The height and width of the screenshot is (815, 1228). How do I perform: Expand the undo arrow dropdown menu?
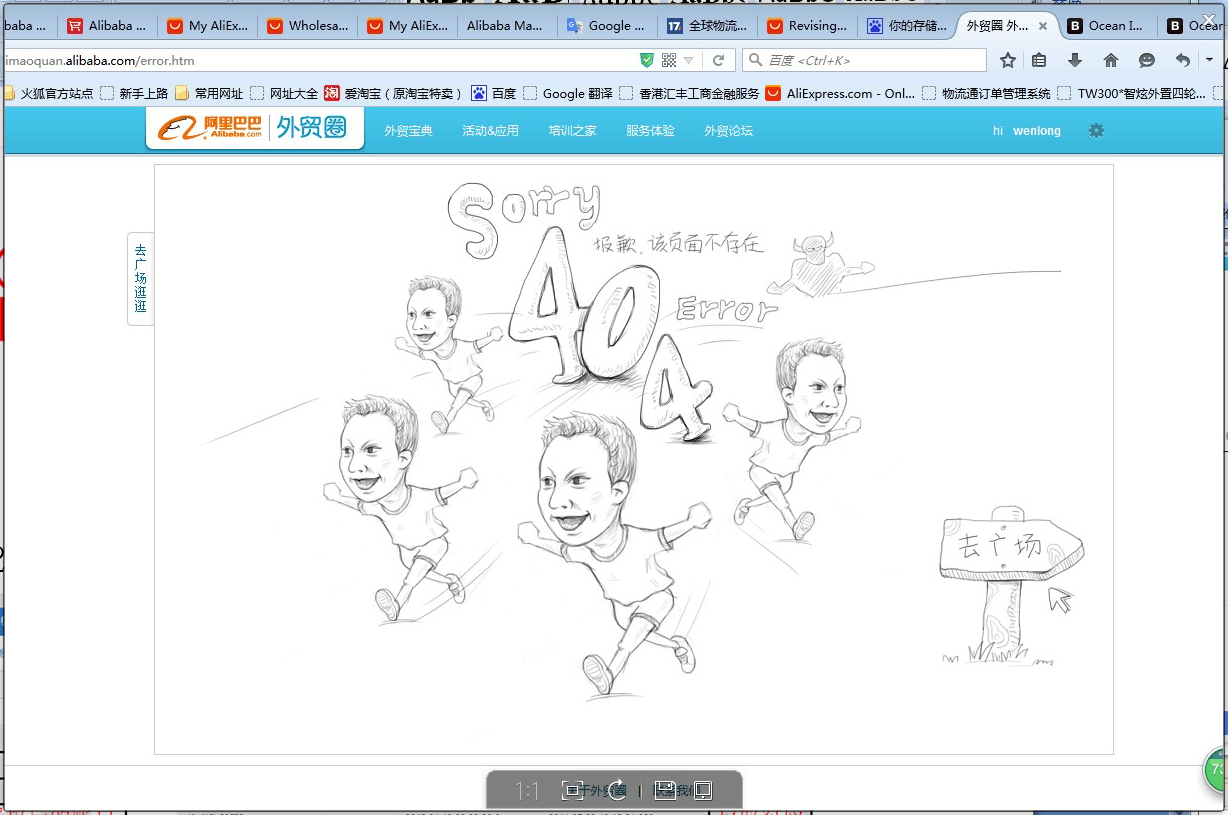[1209, 61]
